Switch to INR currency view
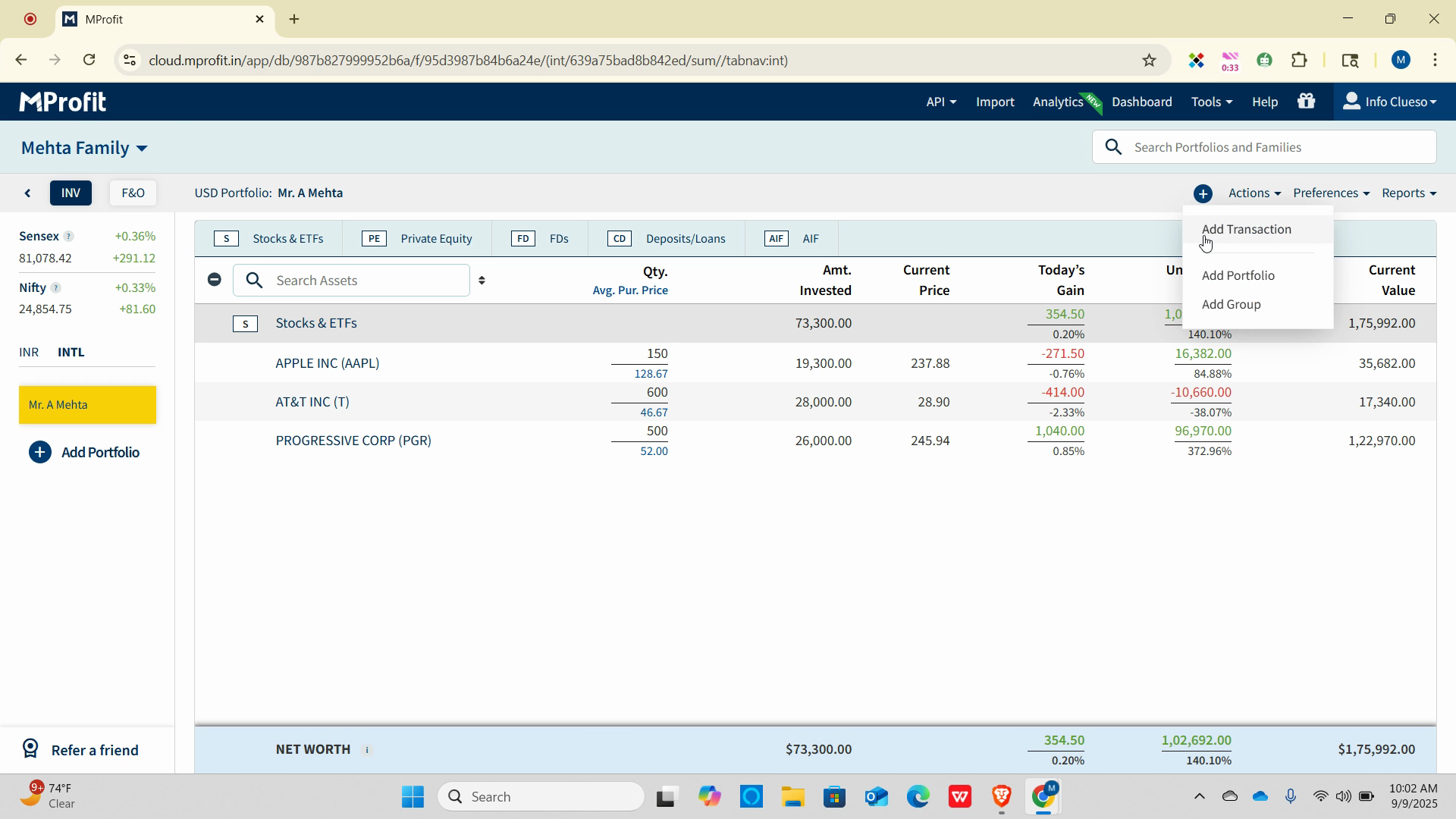 pyautogui.click(x=29, y=353)
